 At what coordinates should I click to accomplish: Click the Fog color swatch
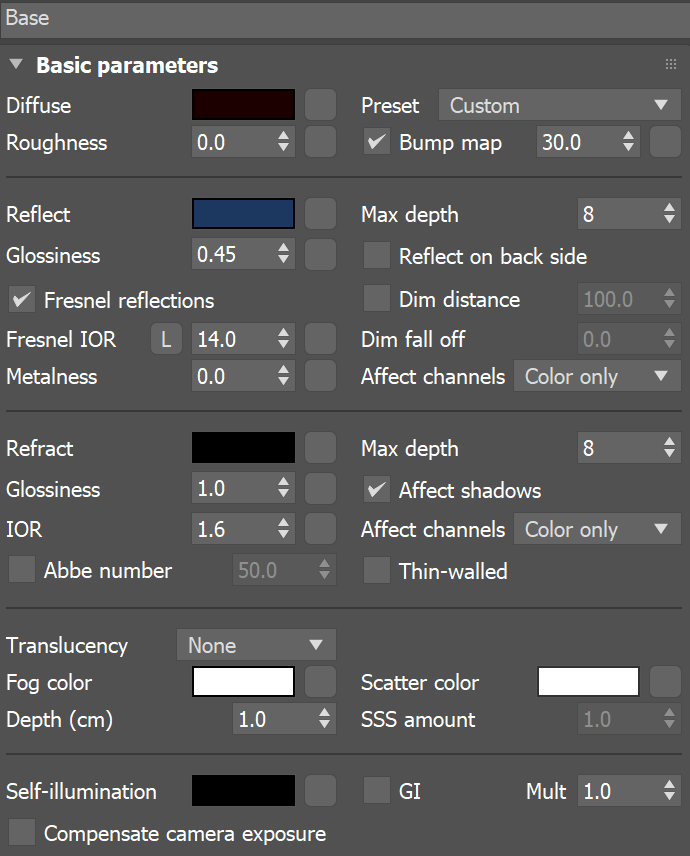click(242, 682)
